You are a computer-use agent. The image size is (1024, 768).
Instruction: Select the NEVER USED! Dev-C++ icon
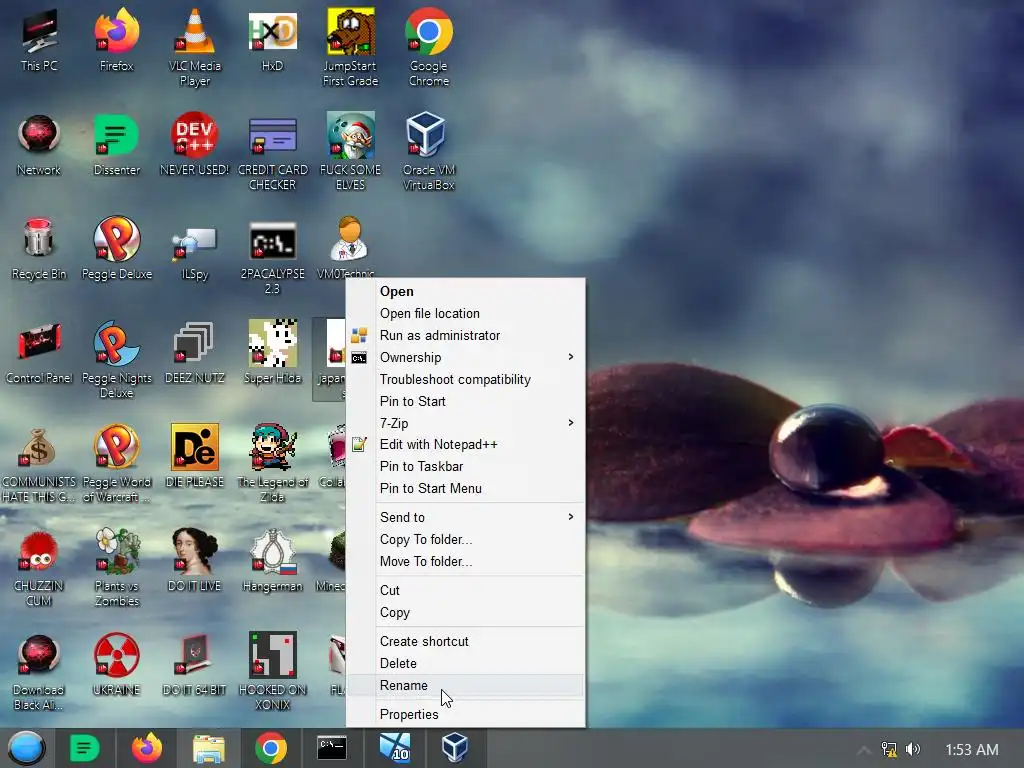(195, 145)
